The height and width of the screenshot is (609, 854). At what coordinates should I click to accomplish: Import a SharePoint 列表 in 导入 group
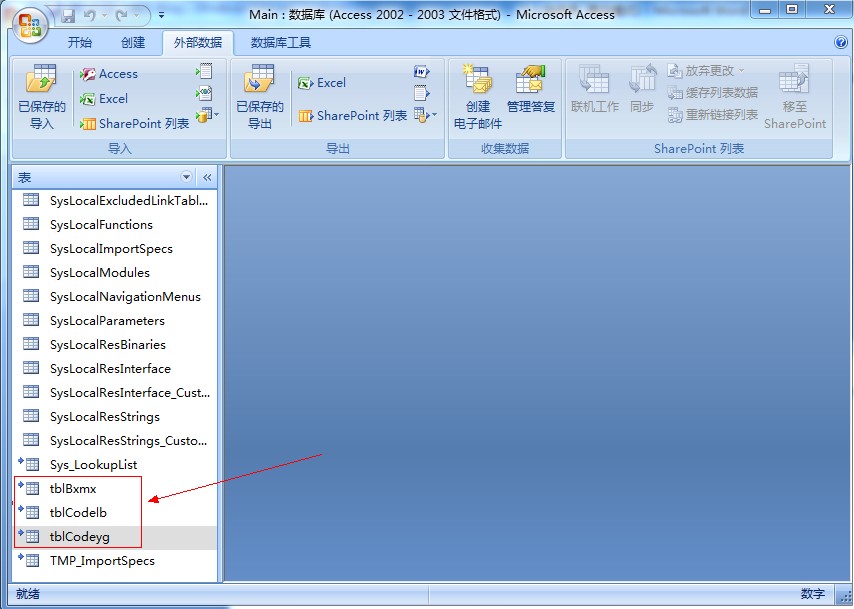[135, 124]
